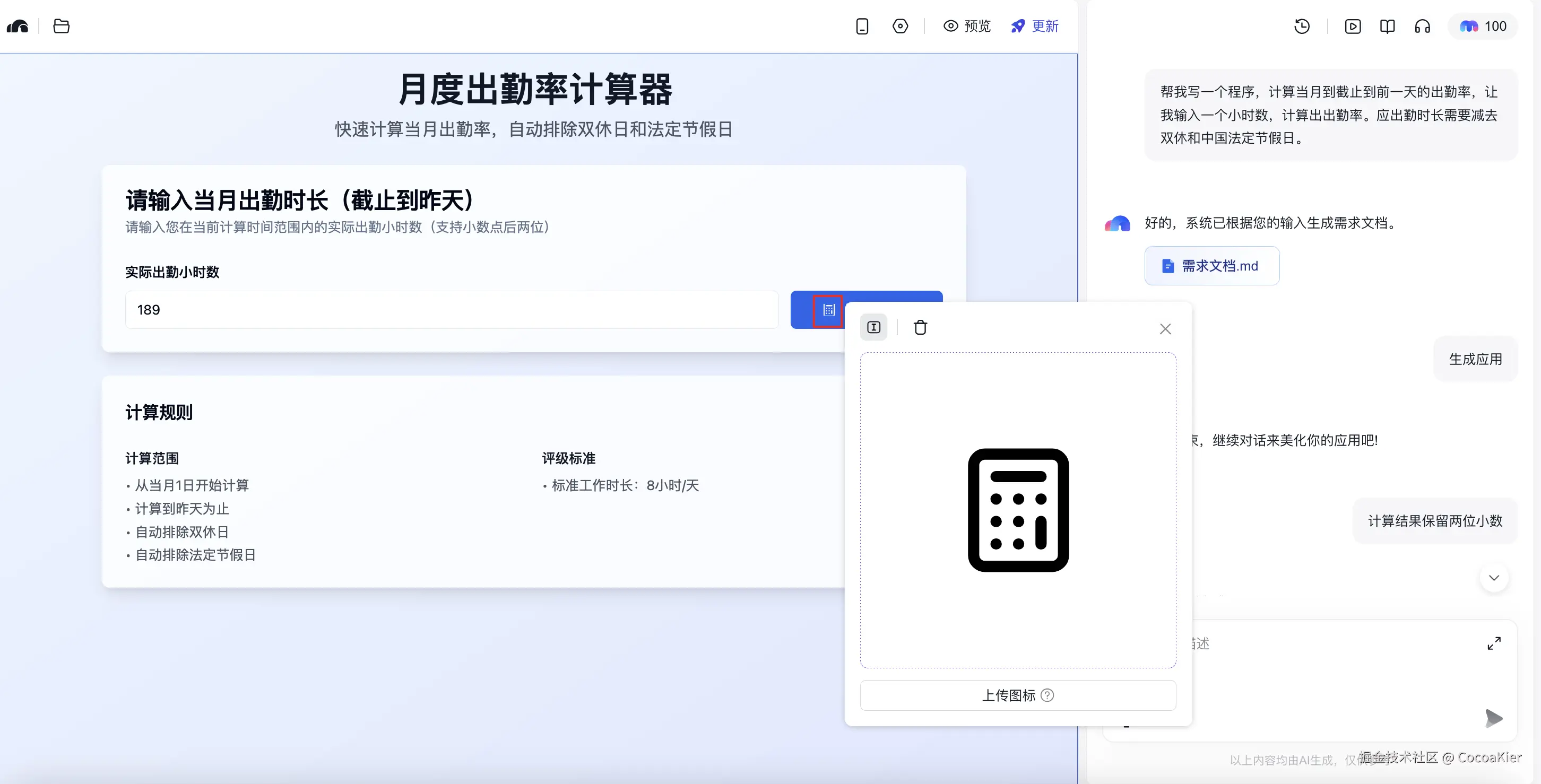This screenshot has width=1541, height=784.
Task: Play the video tutorial icon at top right
Action: coord(1352,25)
